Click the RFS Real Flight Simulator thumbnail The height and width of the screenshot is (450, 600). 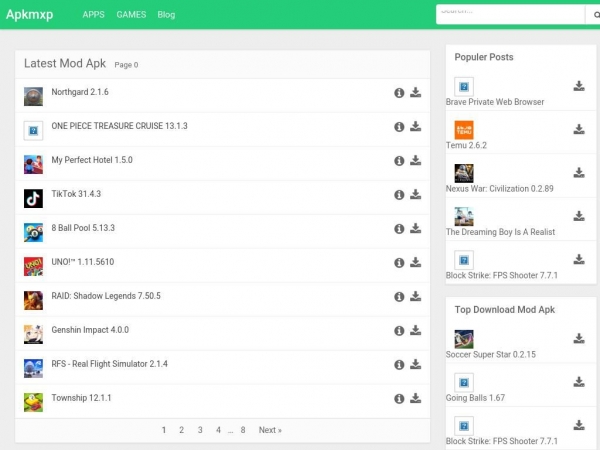click(33, 368)
